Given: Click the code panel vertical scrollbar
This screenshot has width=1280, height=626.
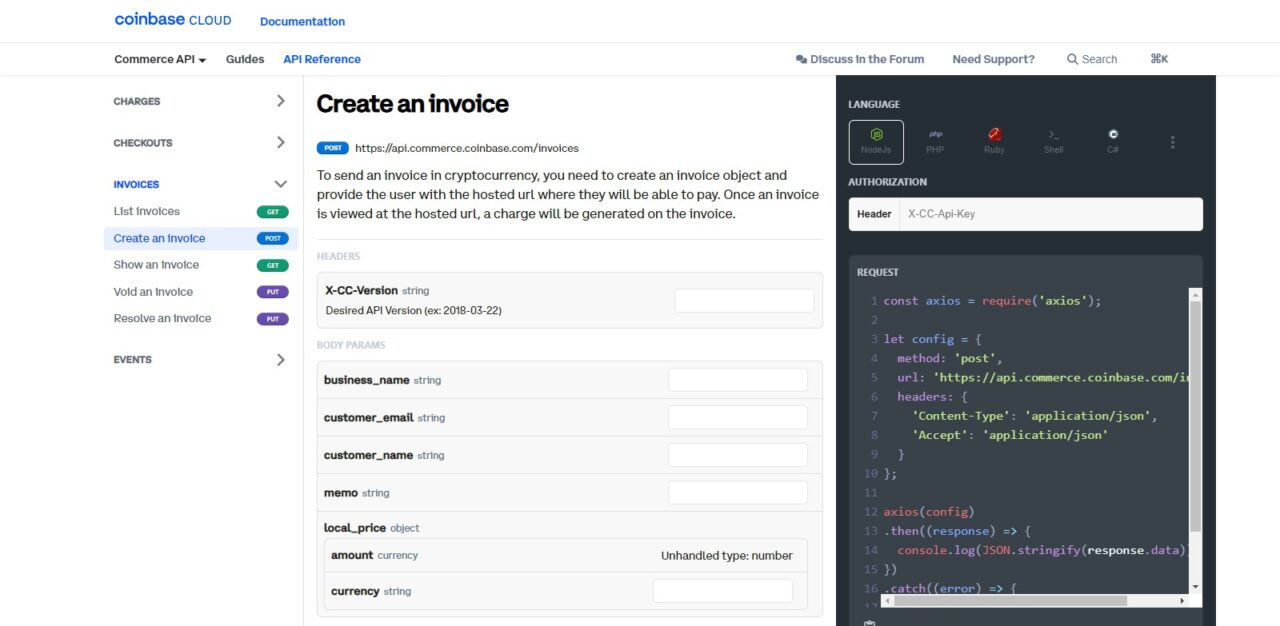Looking at the screenshot, I should click(x=1195, y=415).
